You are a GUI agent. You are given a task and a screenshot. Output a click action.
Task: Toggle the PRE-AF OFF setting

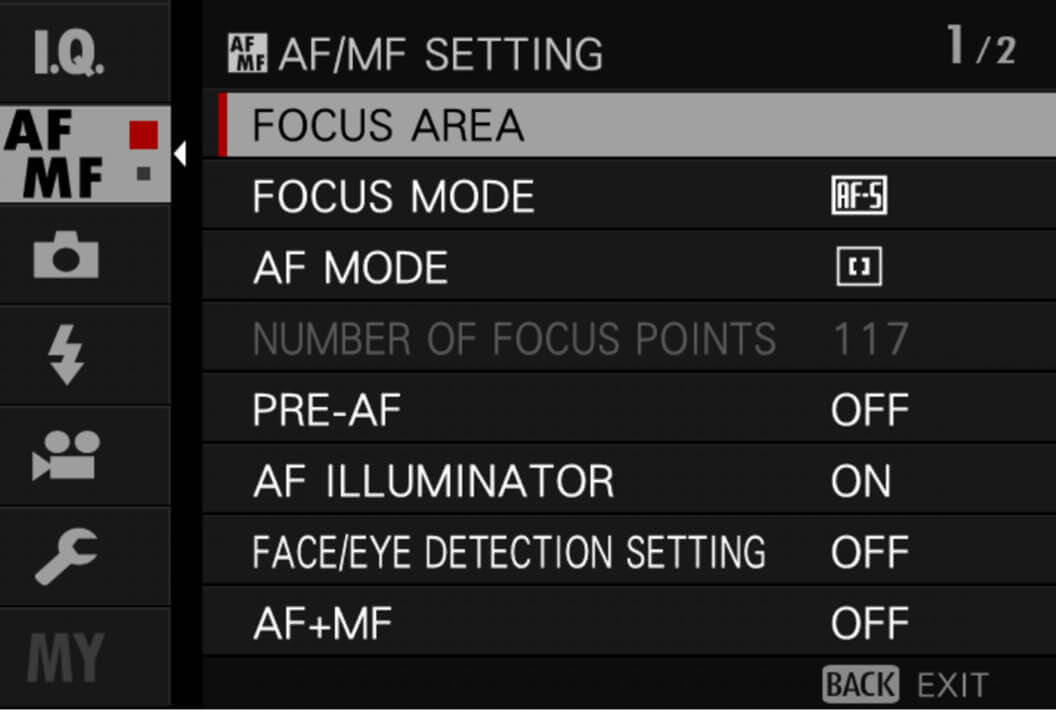(x=869, y=409)
